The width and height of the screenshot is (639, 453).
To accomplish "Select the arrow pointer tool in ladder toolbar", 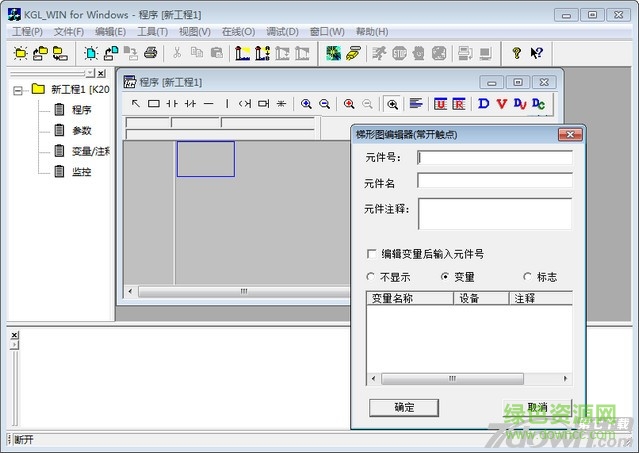I will pyautogui.click(x=136, y=103).
